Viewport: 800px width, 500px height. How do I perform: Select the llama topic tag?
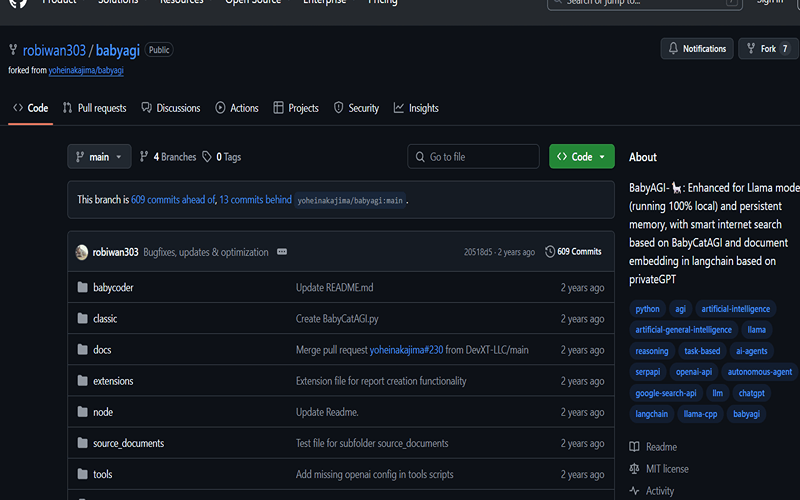(757, 330)
